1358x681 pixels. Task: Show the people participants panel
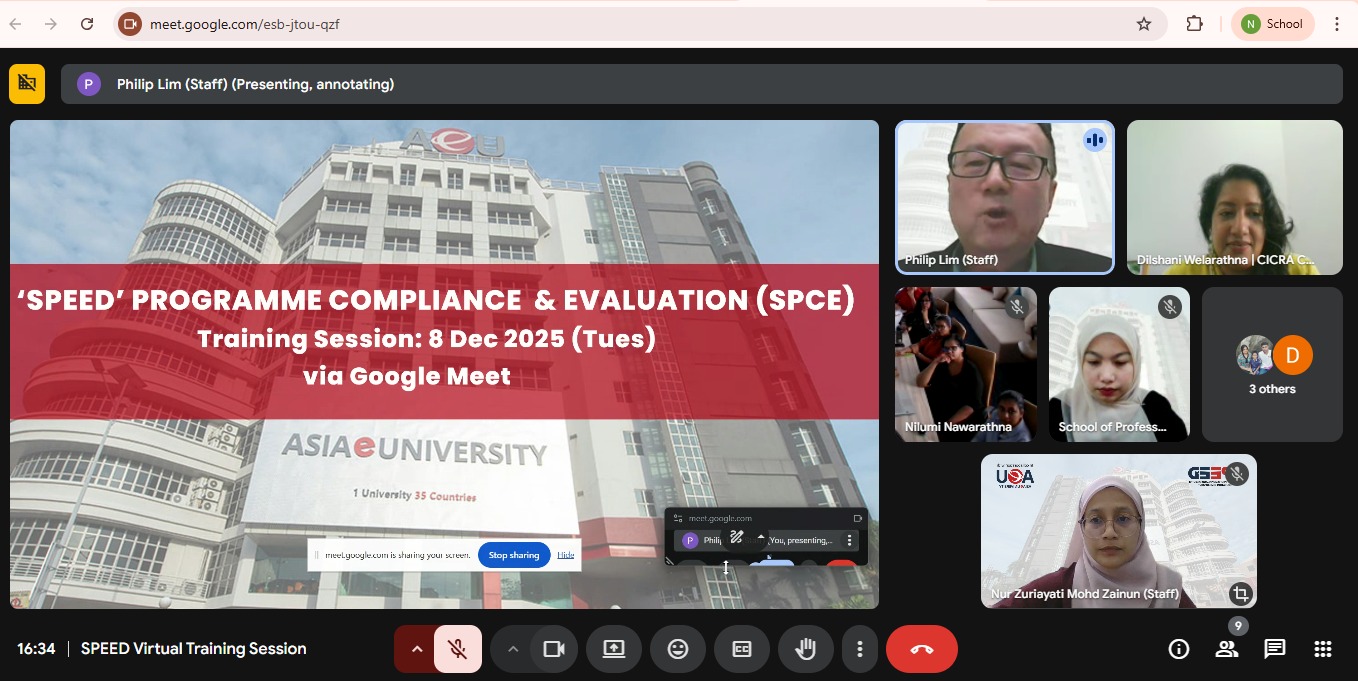1227,649
